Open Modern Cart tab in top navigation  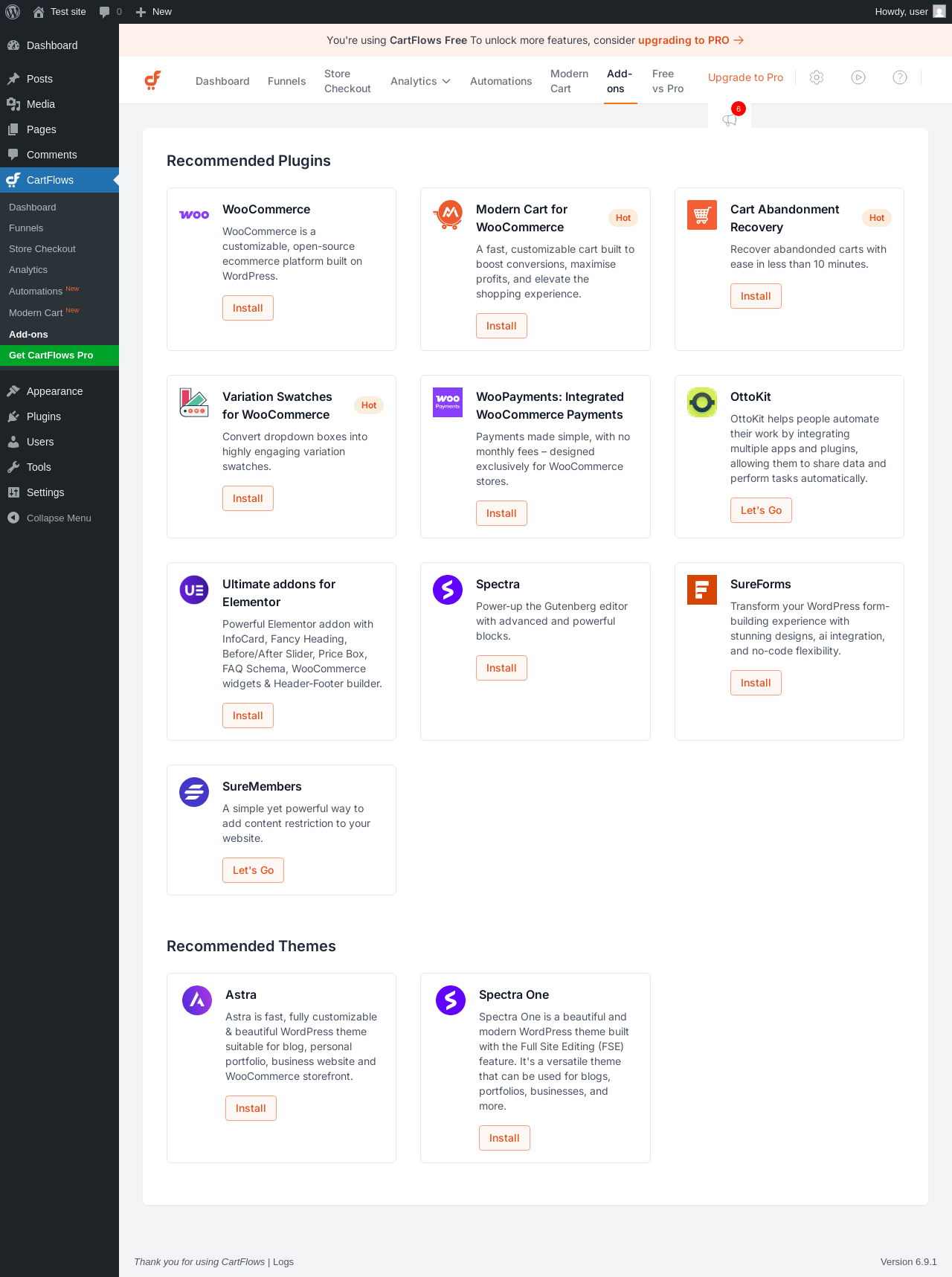569,81
